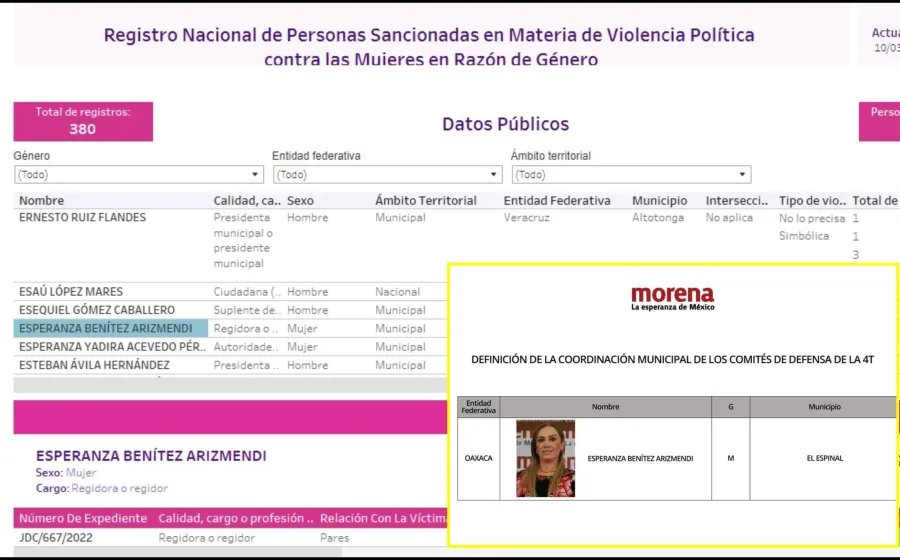Select the ESEQUIEL GÓMEZ CABALLERO row

(x=97, y=310)
